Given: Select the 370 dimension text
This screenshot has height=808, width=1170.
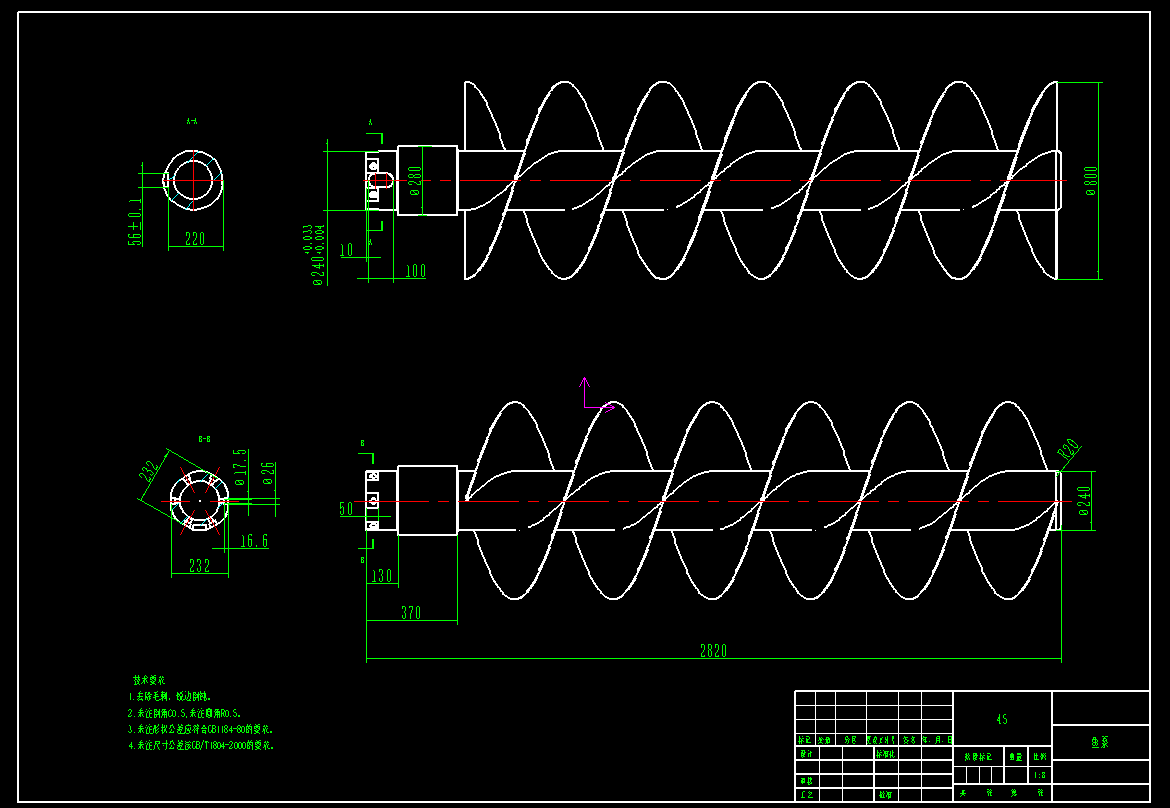Looking at the screenshot, I should coord(411,613).
